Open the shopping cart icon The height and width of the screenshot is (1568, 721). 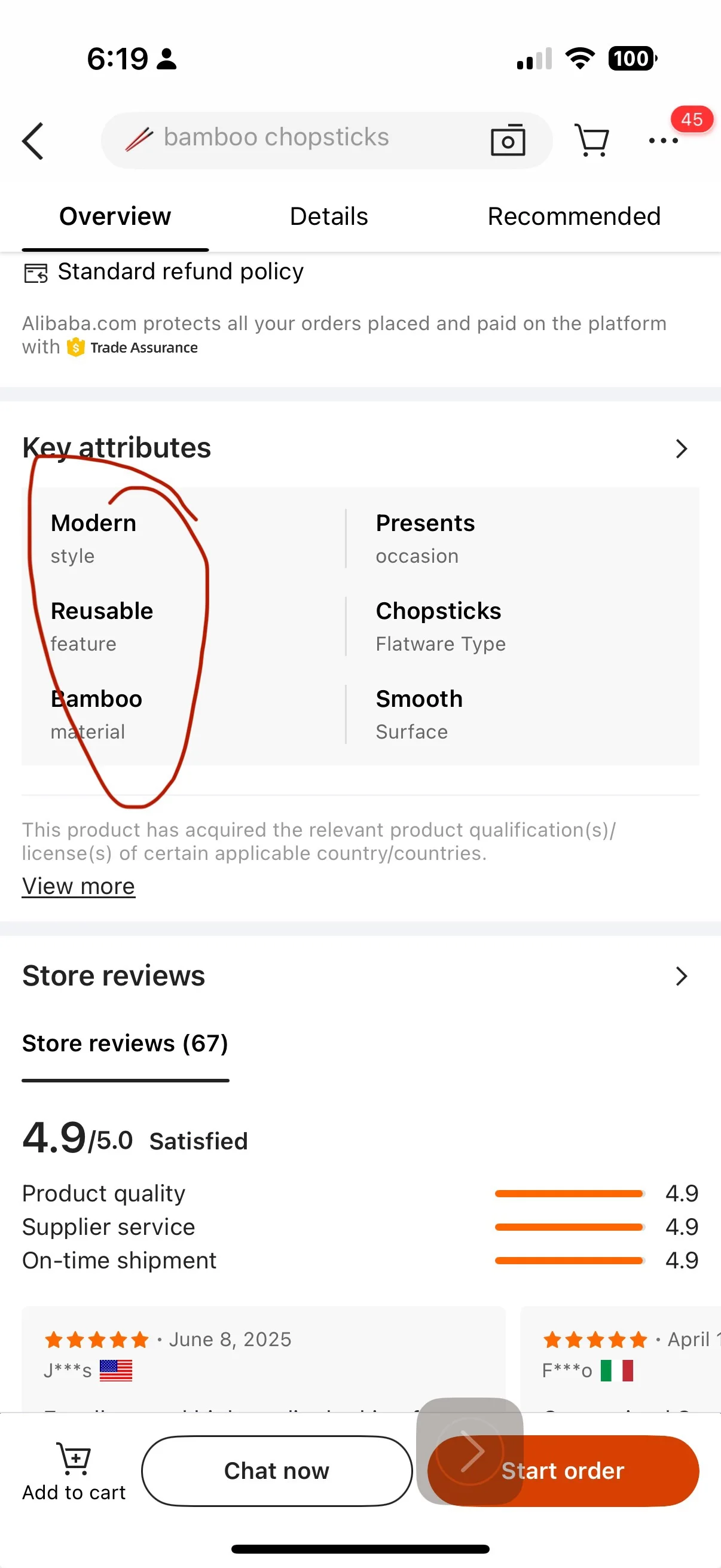tap(591, 141)
